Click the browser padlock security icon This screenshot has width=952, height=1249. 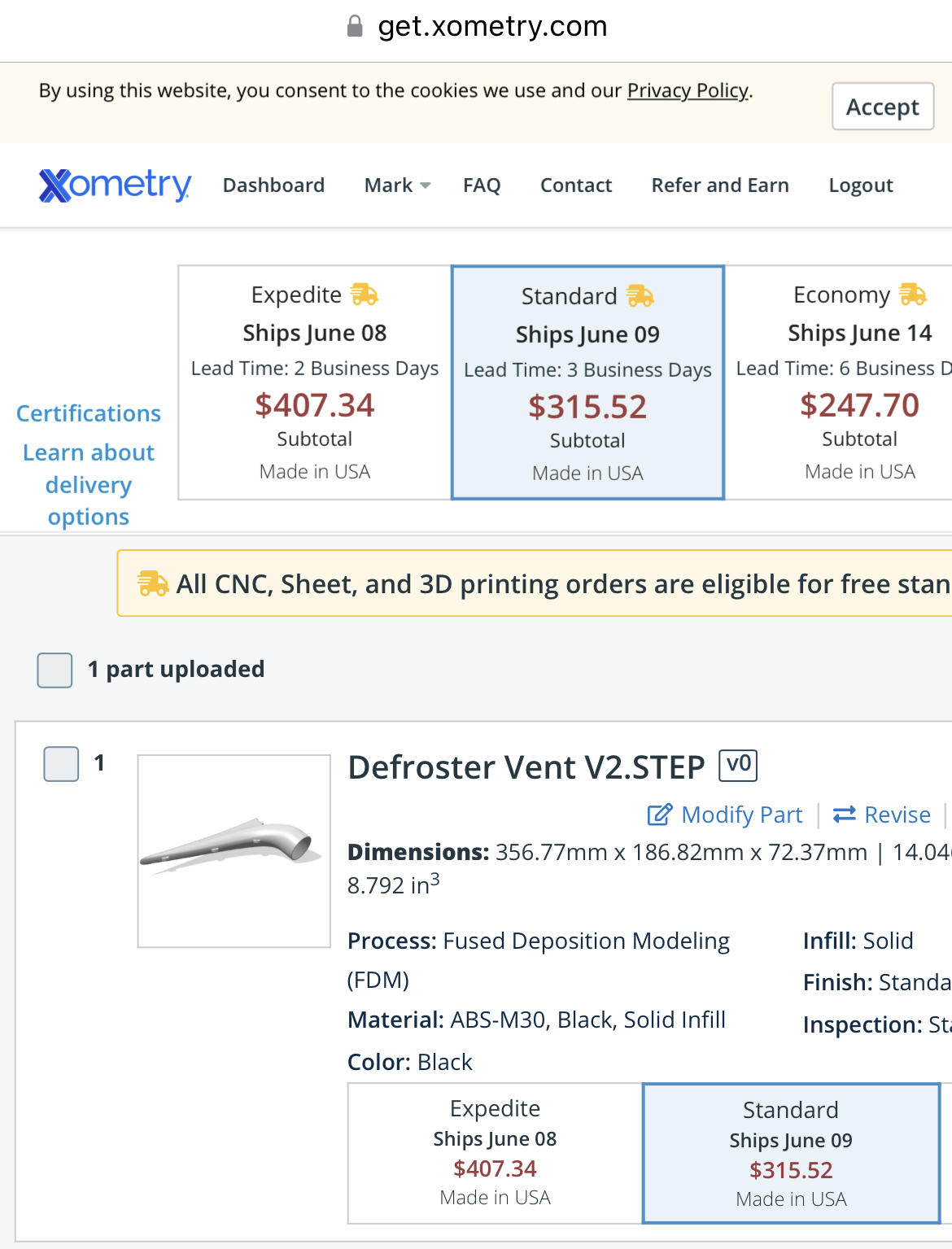[x=355, y=26]
